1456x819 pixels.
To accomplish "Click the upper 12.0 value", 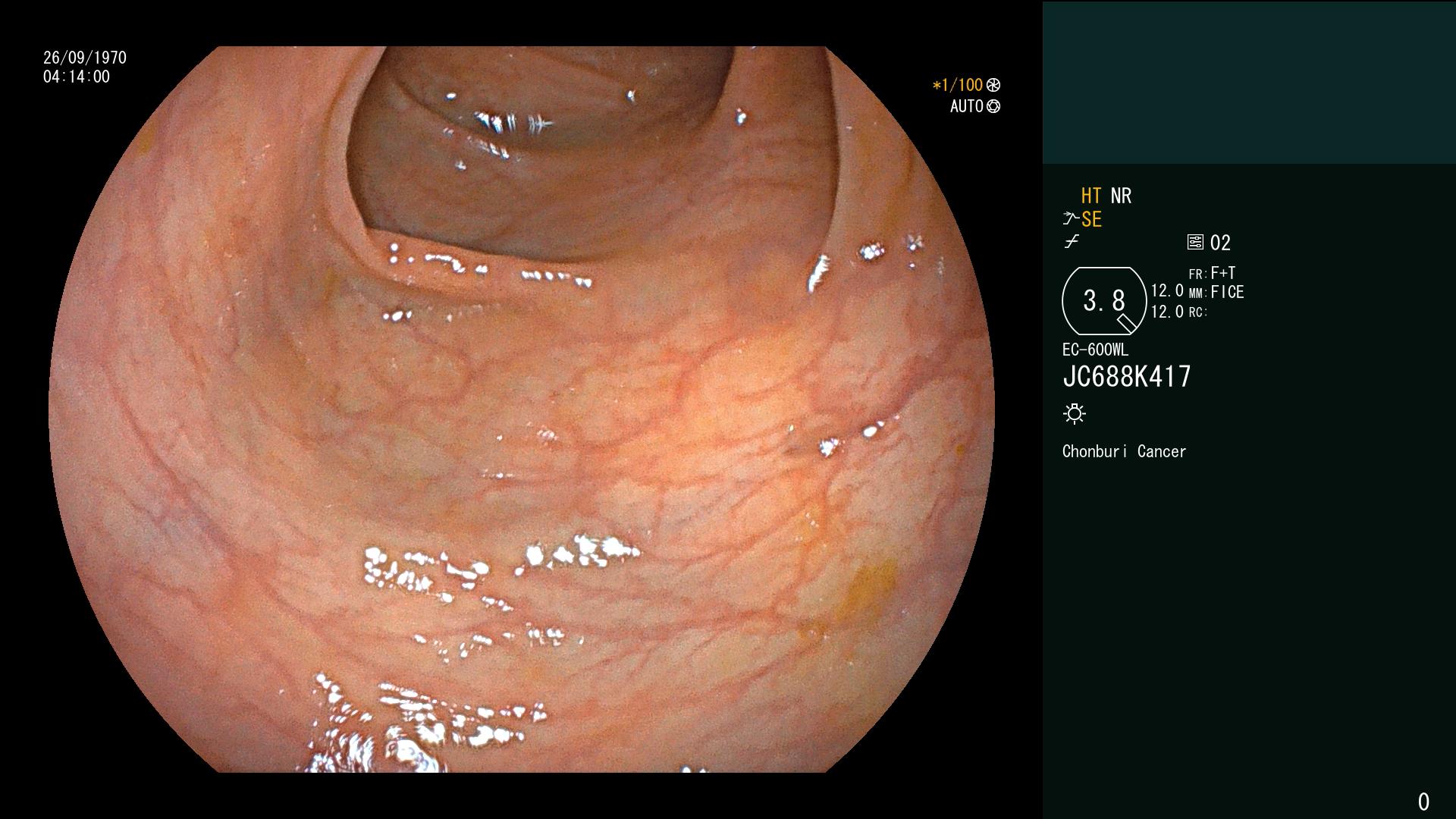I will click(x=1167, y=290).
